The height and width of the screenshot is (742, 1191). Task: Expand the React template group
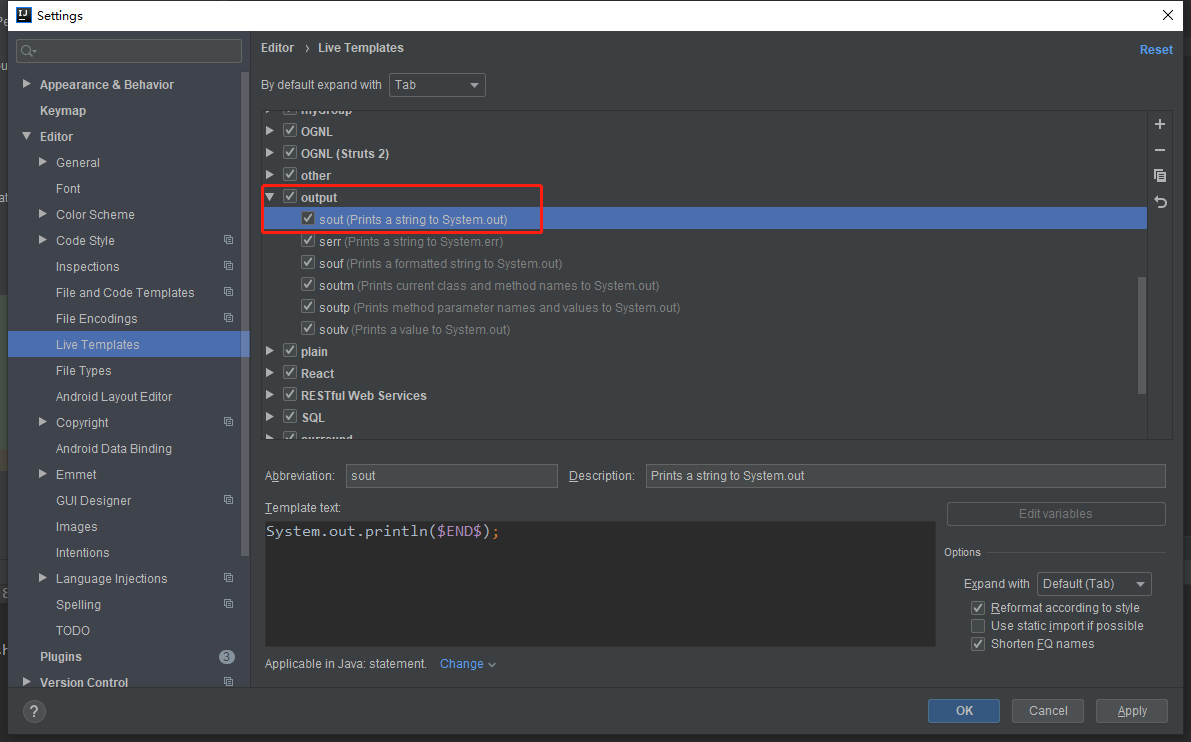[x=270, y=373]
